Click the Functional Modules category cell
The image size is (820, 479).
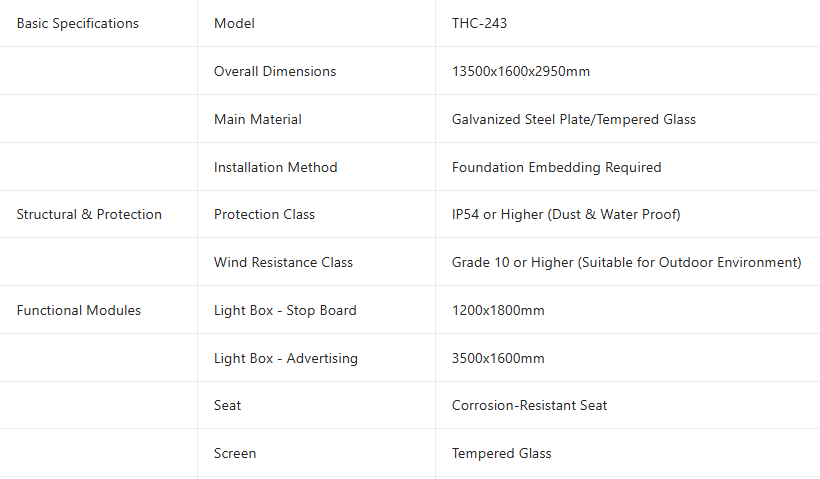pyautogui.click(x=79, y=310)
